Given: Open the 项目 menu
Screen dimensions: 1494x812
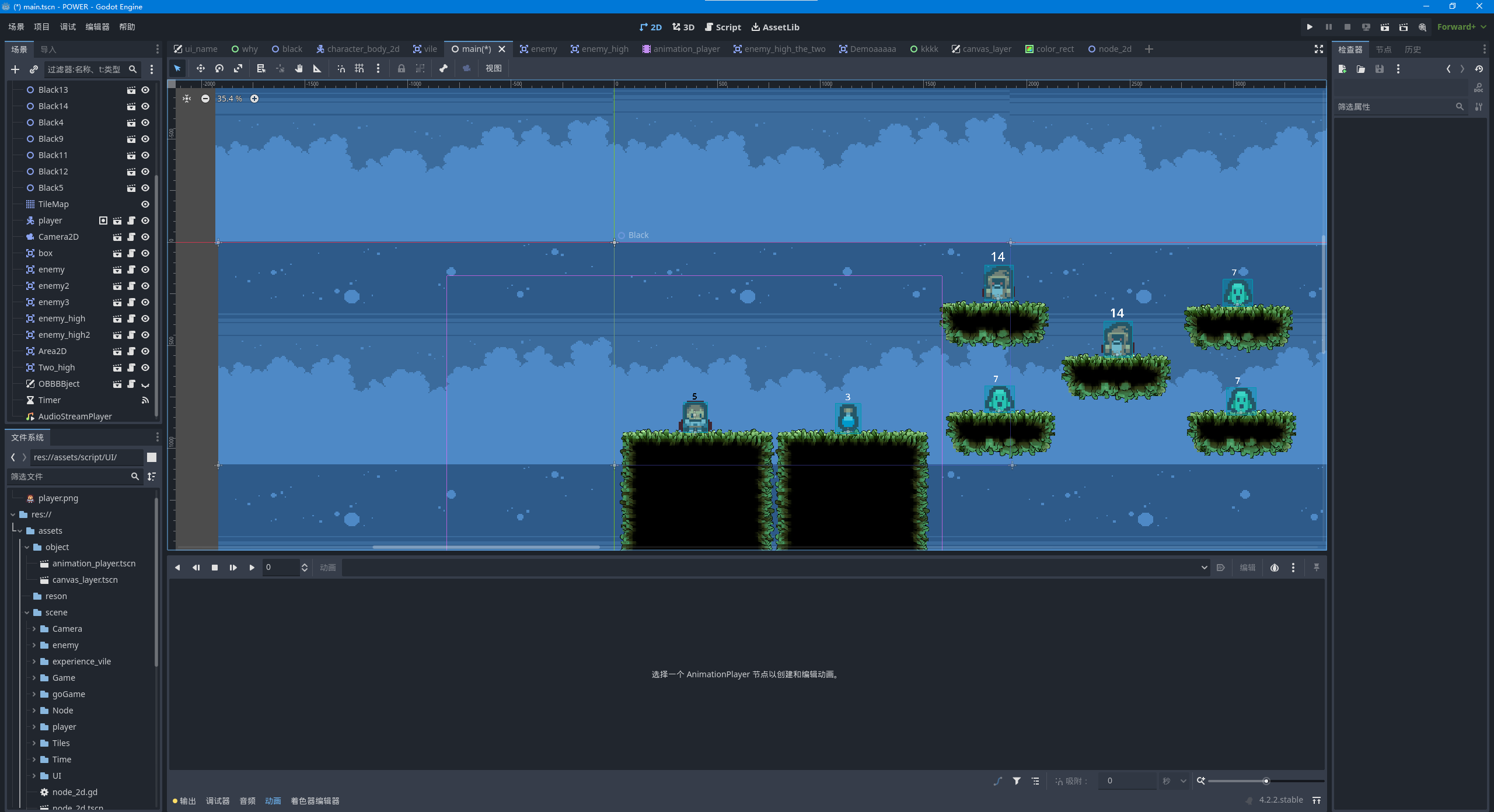Looking at the screenshot, I should tap(41, 27).
